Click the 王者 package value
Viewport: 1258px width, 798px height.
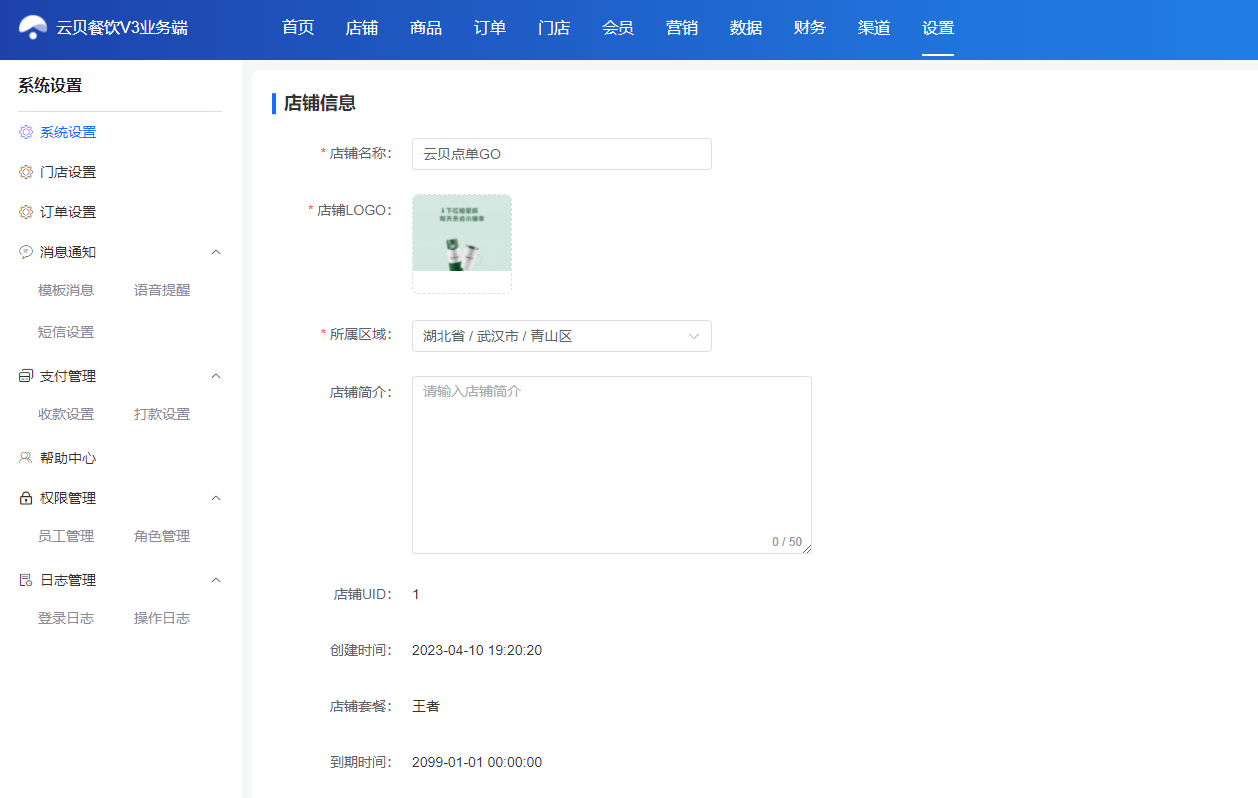tap(426, 706)
